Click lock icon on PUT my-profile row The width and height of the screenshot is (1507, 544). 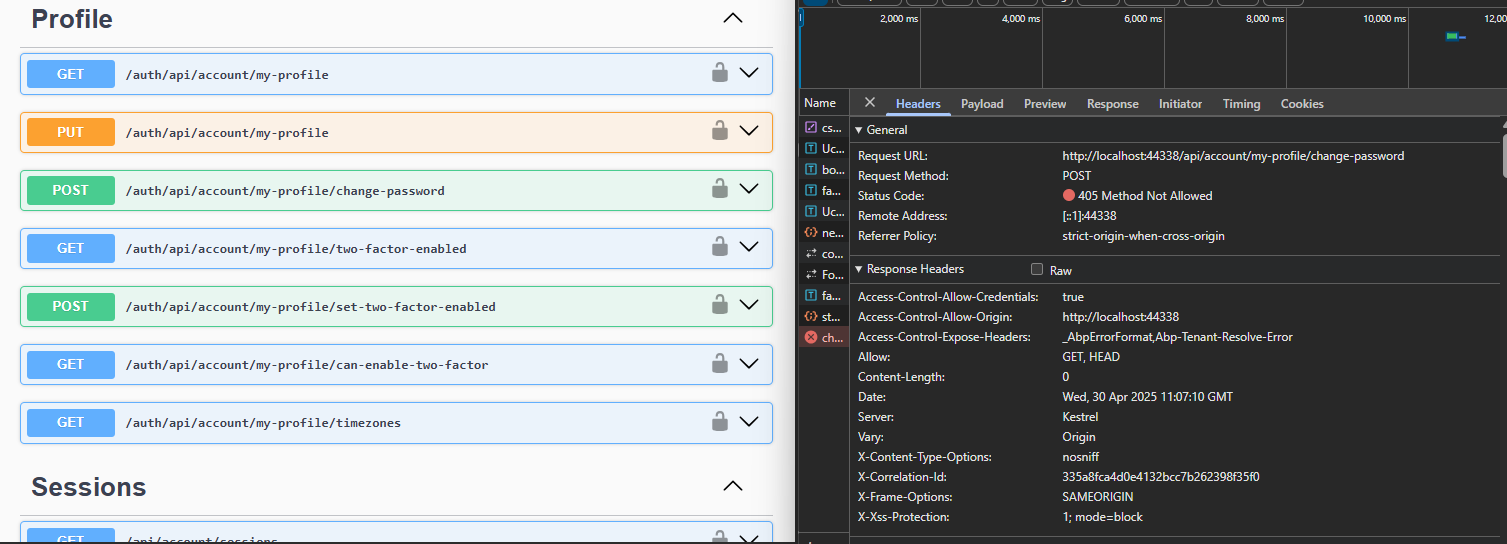(718, 131)
